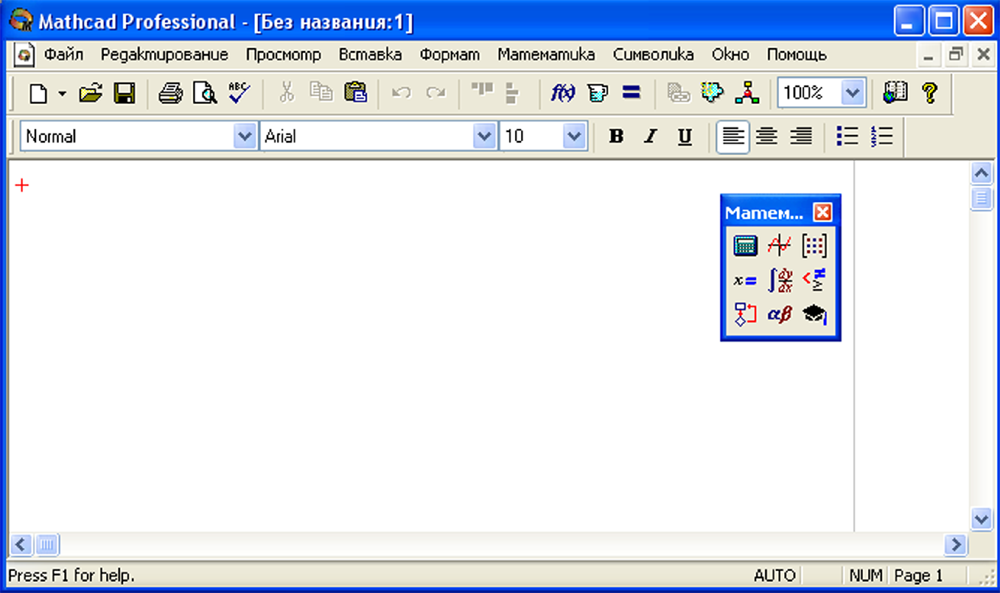The image size is (1000, 593).
Task: Open the Формат menu
Action: 449,55
